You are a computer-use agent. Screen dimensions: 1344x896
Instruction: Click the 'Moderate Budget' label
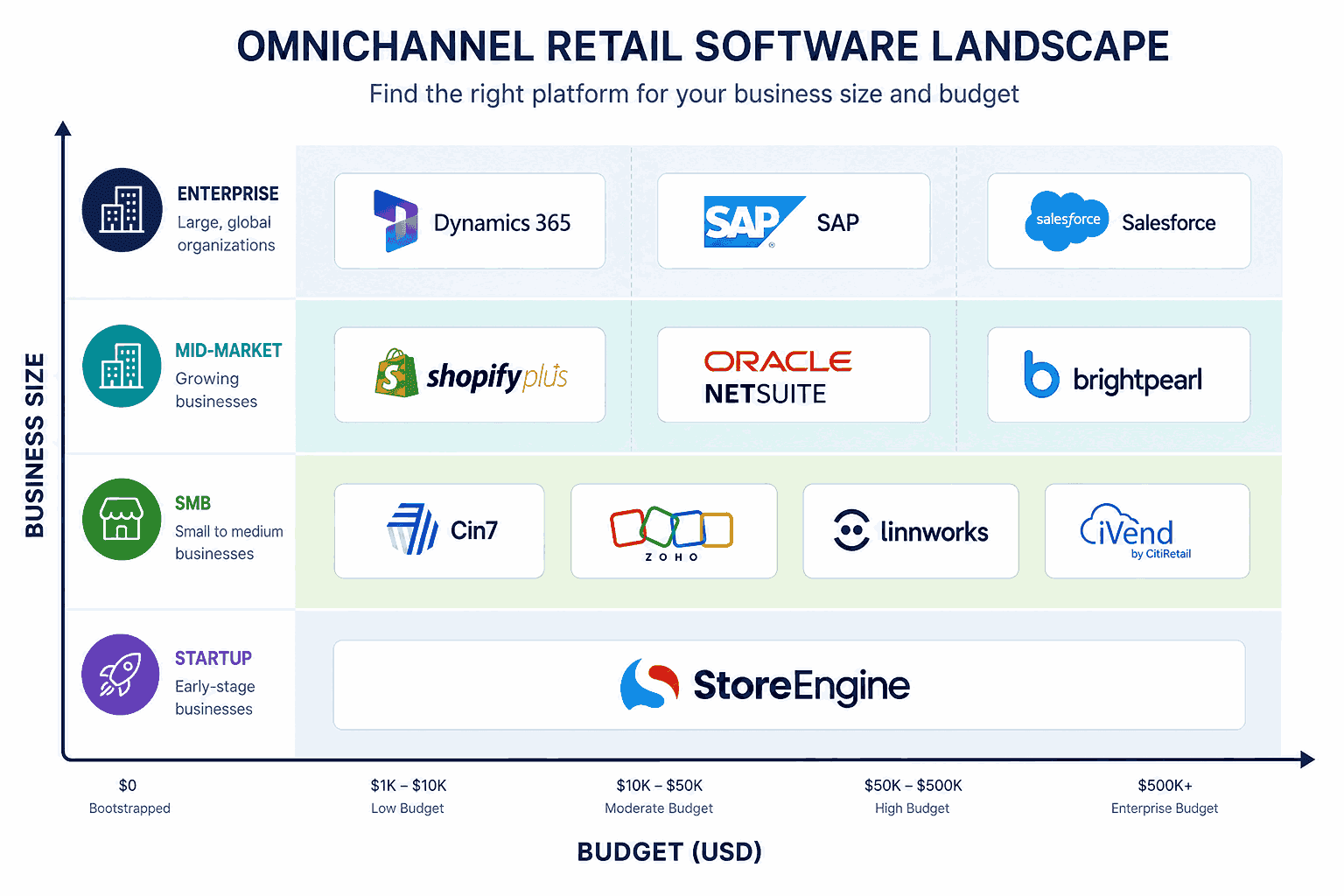tap(659, 808)
